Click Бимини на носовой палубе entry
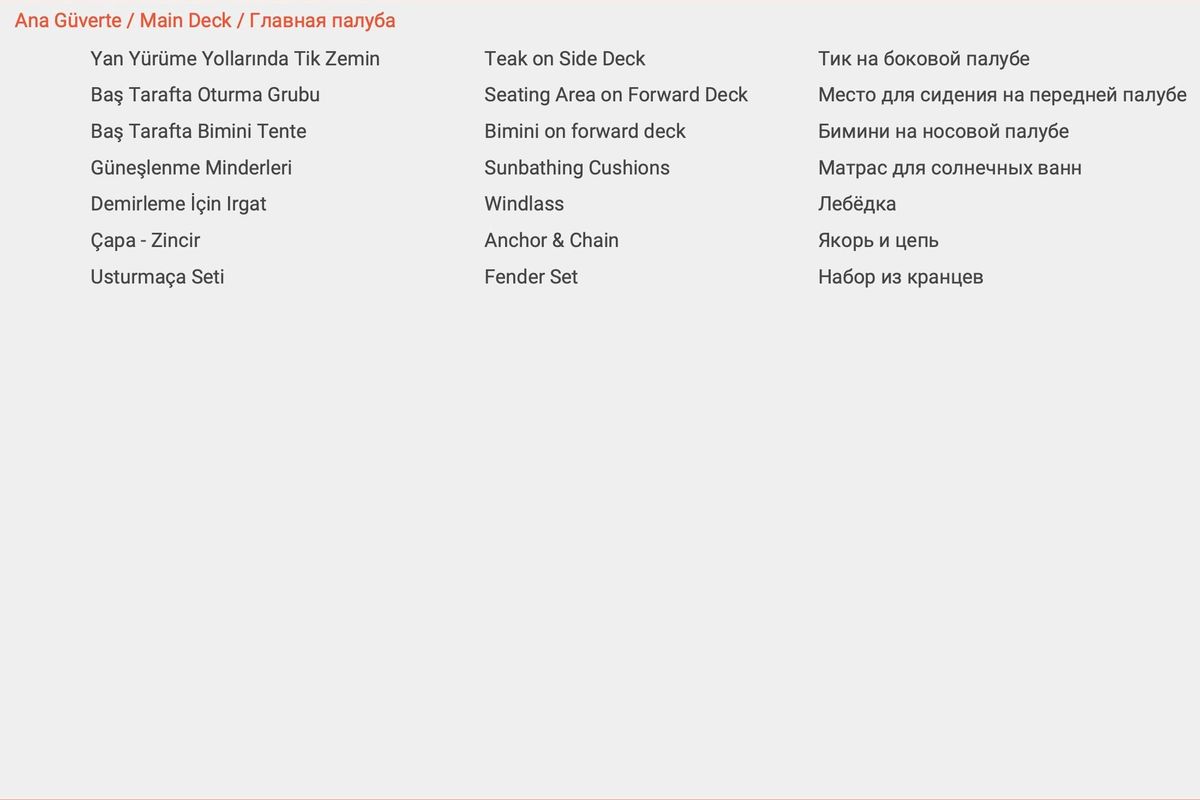1200x800 pixels. (943, 131)
